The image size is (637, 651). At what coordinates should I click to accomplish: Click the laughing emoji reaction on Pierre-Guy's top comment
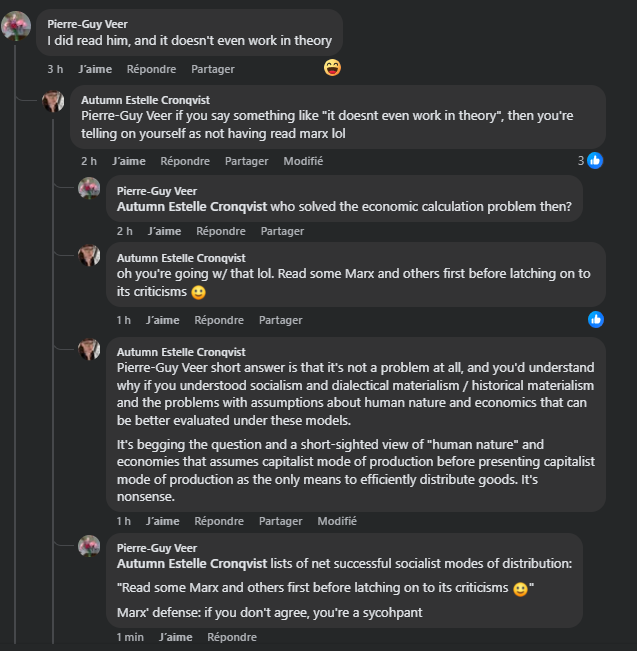click(333, 68)
